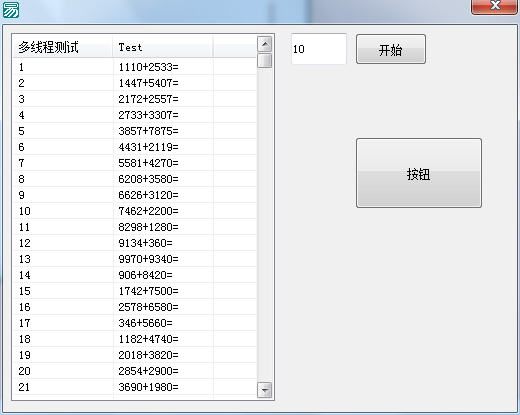The width and height of the screenshot is (520, 415).
Task: Select row 1 with 1110+2533=
Action: pos(134,67)
